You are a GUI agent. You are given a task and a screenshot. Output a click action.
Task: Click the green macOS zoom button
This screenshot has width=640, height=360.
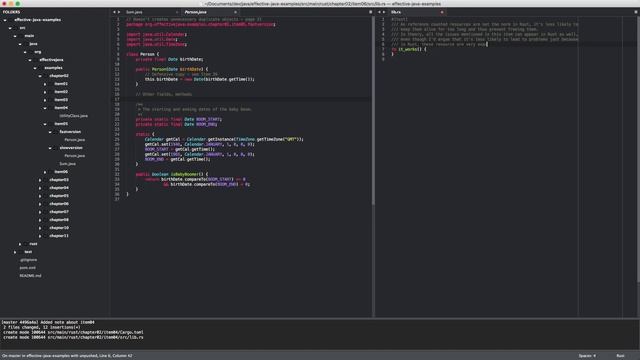pos(18,4)
